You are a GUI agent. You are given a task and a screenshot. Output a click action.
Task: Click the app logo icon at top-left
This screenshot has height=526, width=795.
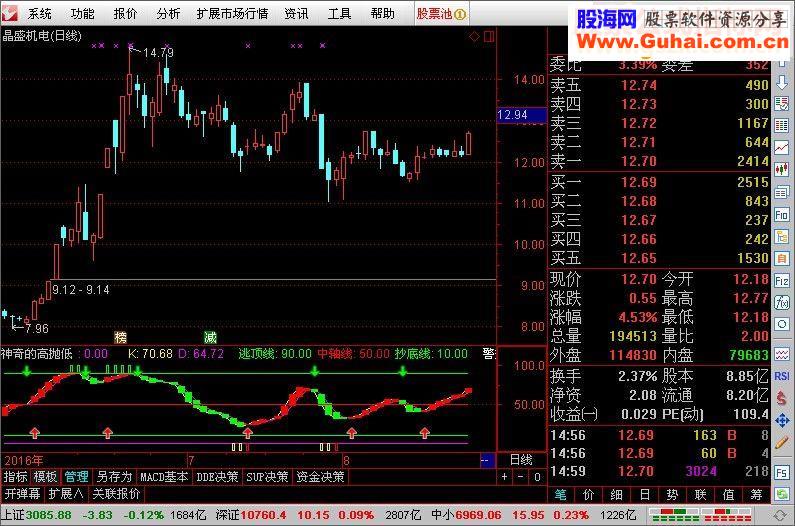click(x=10, y=13)
